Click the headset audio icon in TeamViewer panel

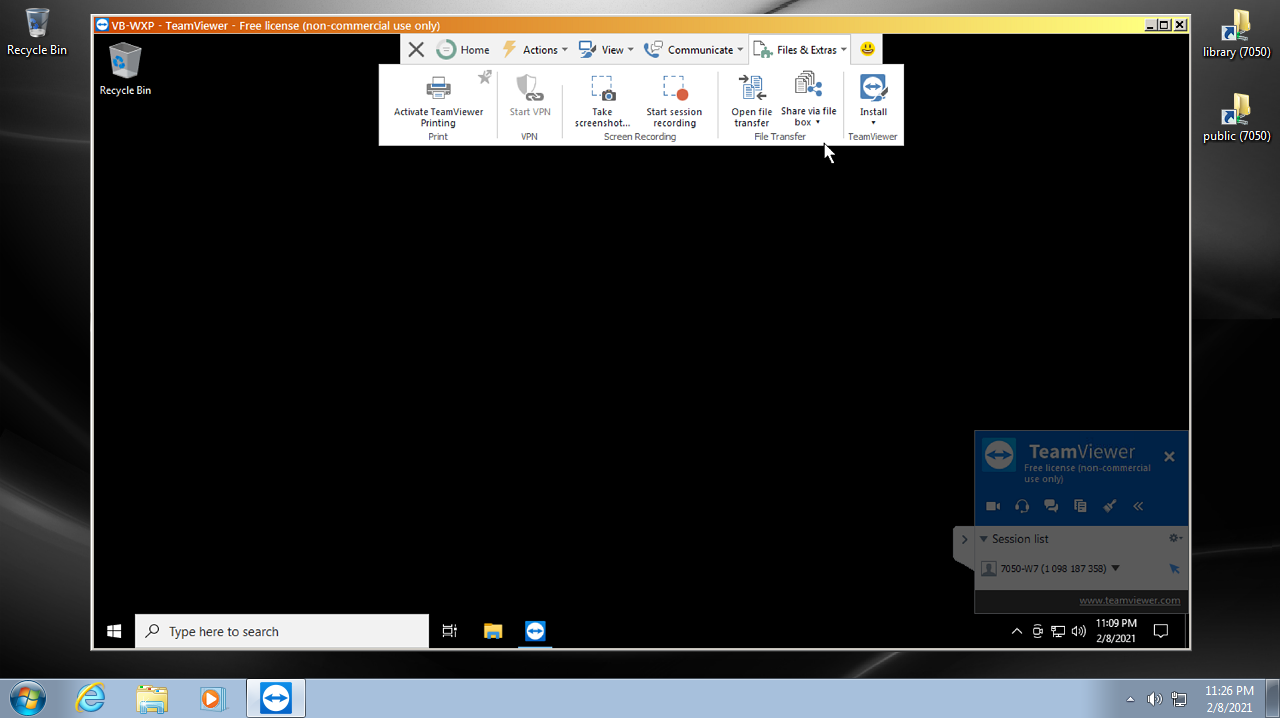coord(1022,506)
